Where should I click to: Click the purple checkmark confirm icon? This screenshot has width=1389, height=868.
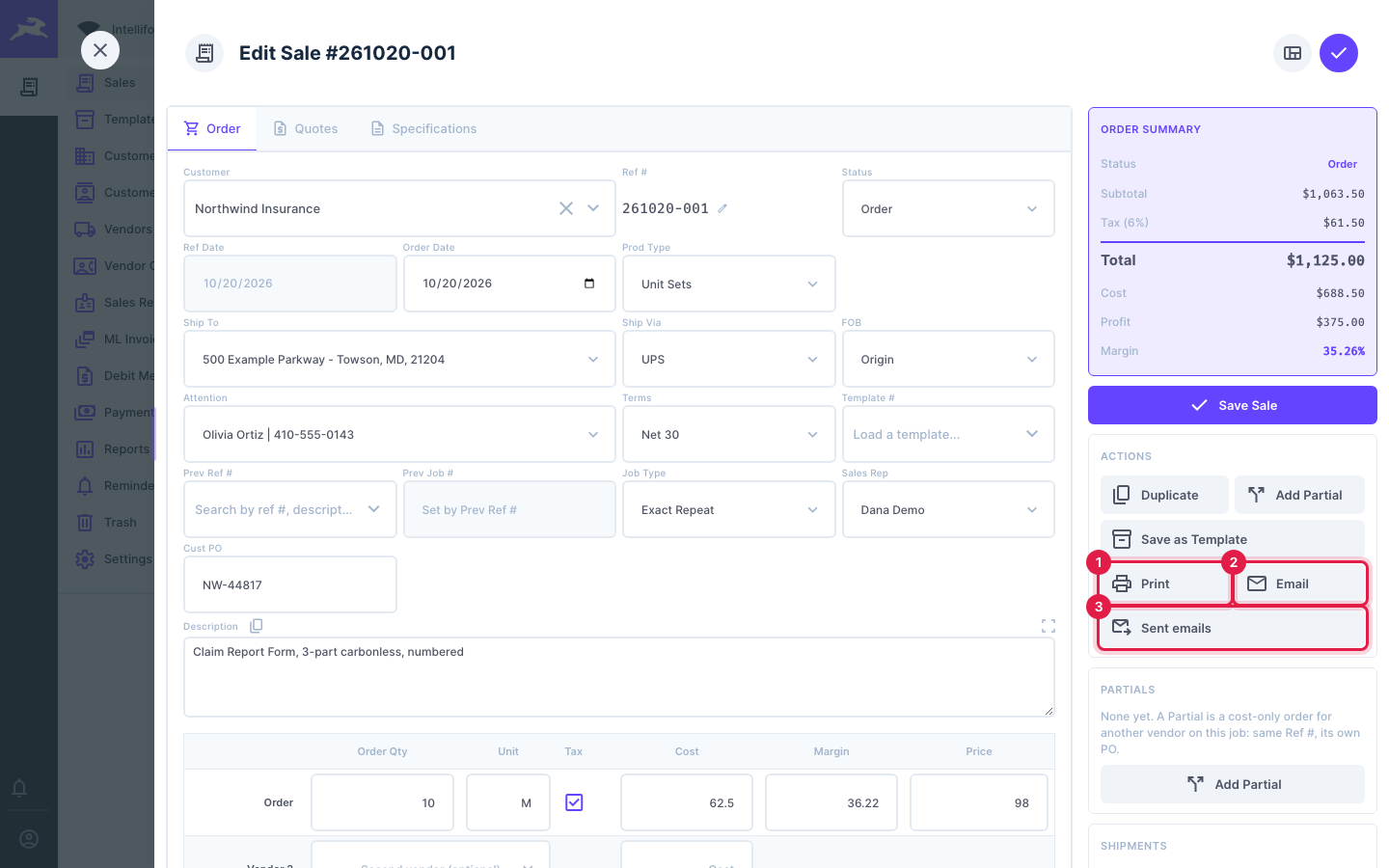pyautogui.click(x=1339, y=53)
